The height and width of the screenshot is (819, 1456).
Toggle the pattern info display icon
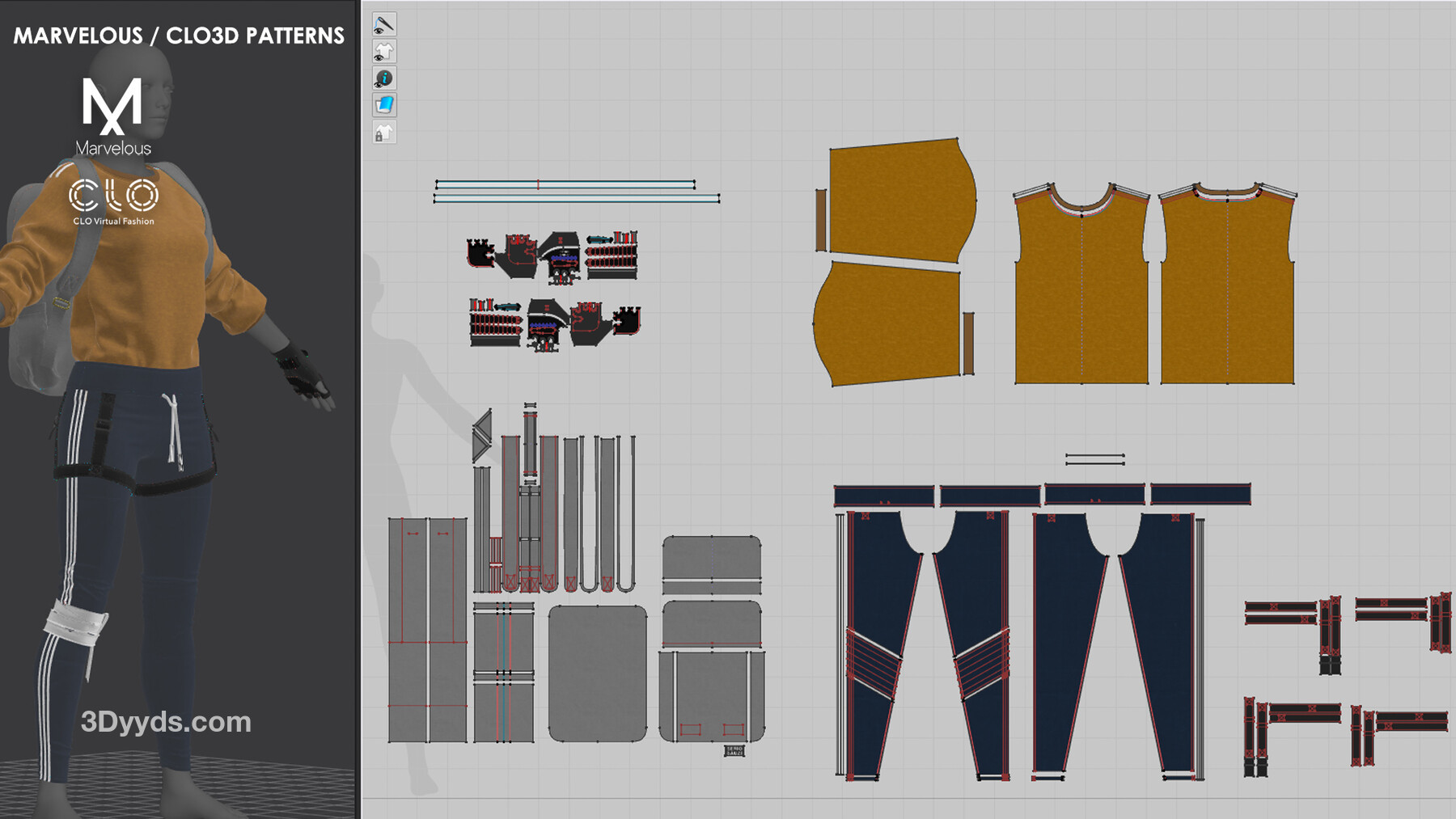click(x=383, y=78)
